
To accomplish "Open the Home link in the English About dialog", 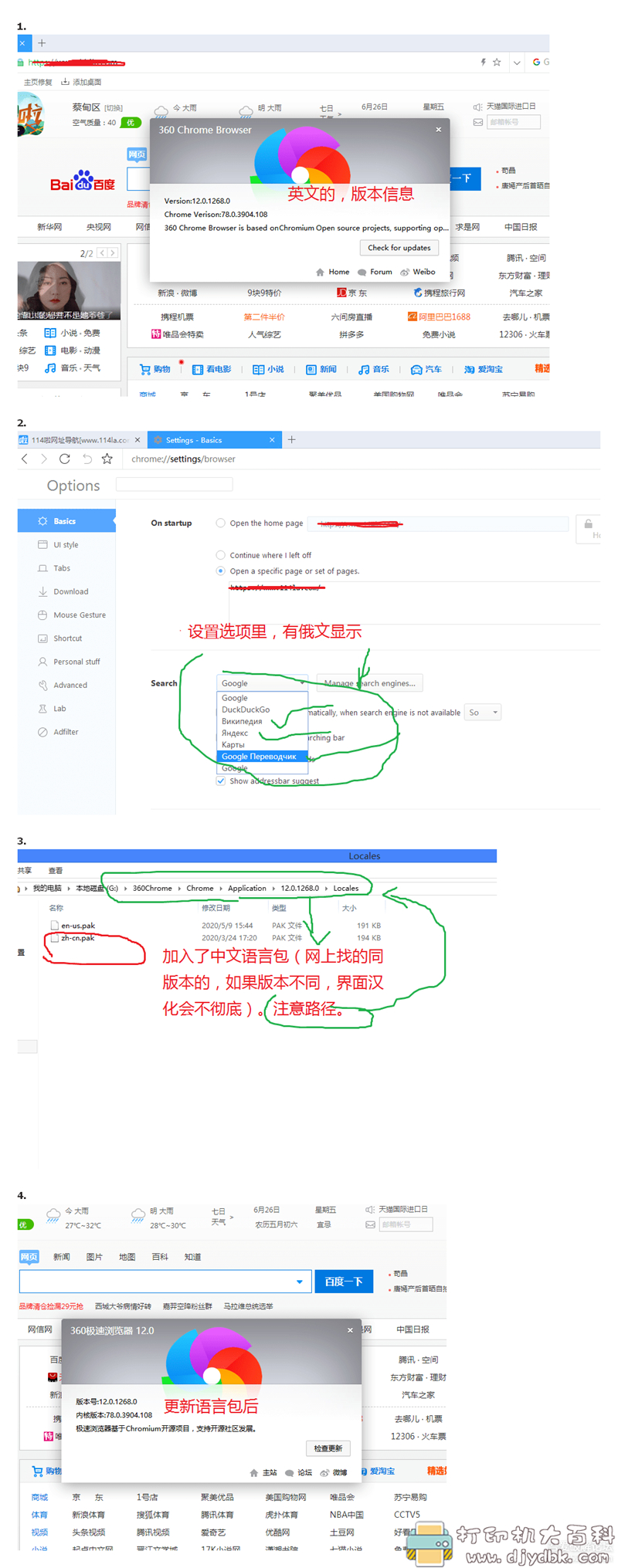I will 332,272.
